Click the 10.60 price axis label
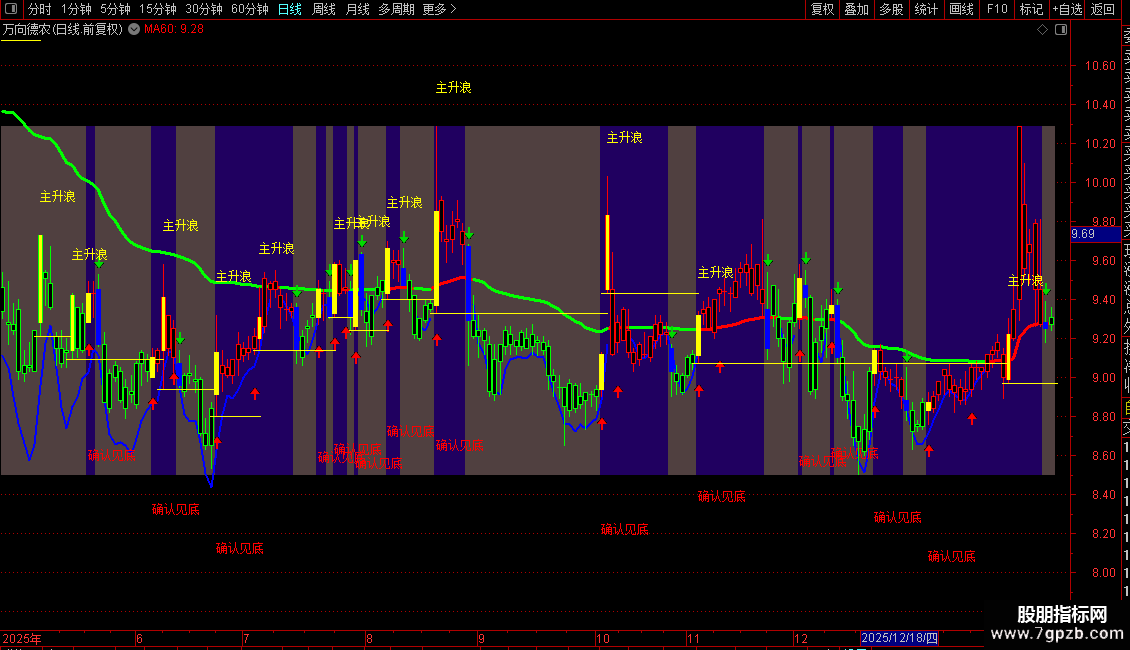The width and height of the screenshot is (1130, 650). tap(1100, 66)
